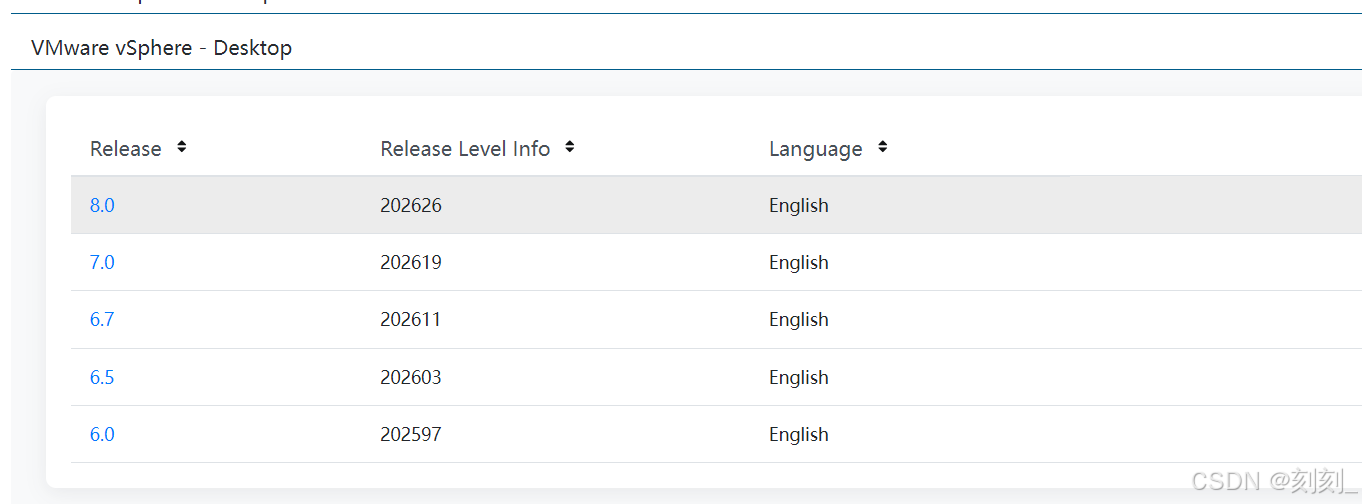Viewport: 1362px width, 504px height.
Task: Open release 8.0 link
Action: click(102, 205)
